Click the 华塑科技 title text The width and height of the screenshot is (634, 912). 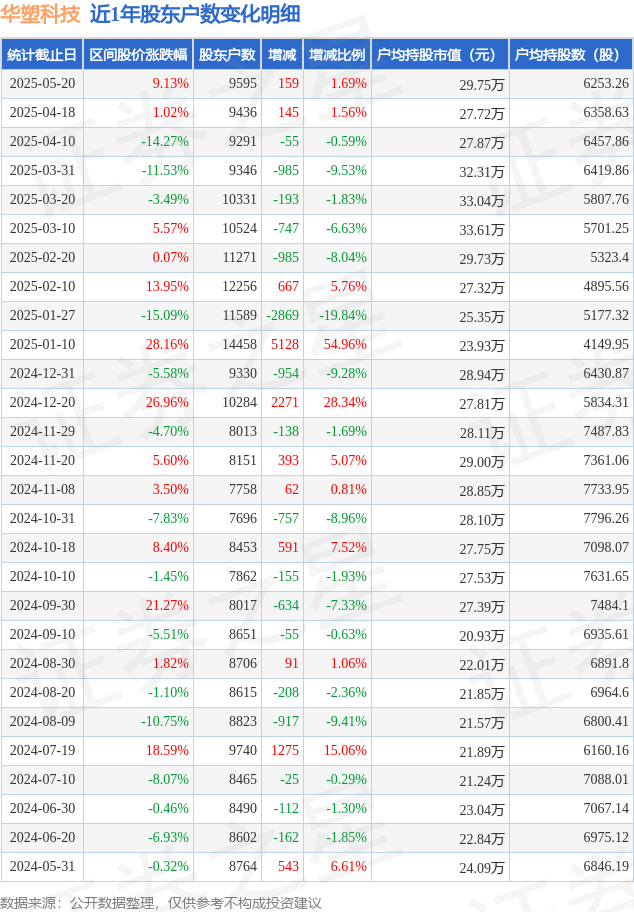coord(40,14)
